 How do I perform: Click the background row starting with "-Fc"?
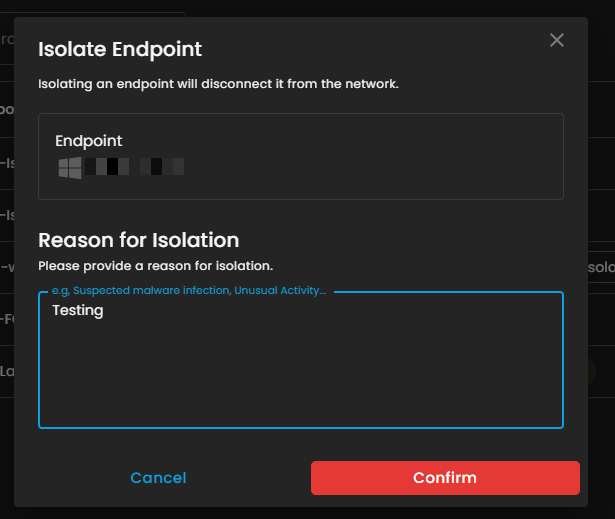(x=6, y=320)
